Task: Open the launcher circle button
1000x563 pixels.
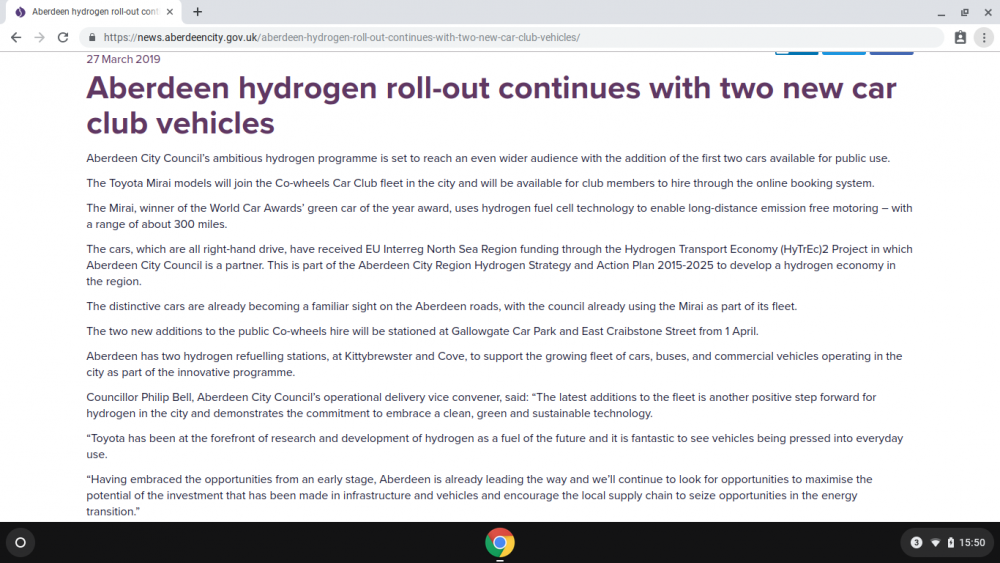Action: (x=20, y=543)
